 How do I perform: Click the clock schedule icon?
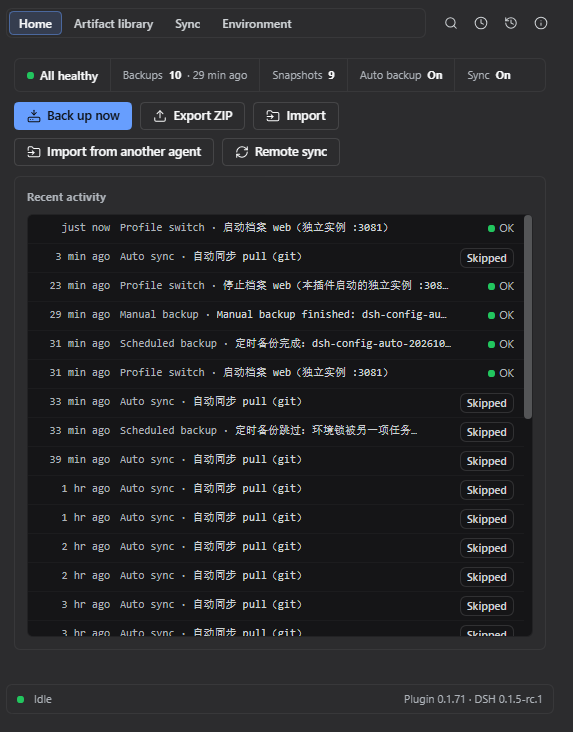pos(481,23)
